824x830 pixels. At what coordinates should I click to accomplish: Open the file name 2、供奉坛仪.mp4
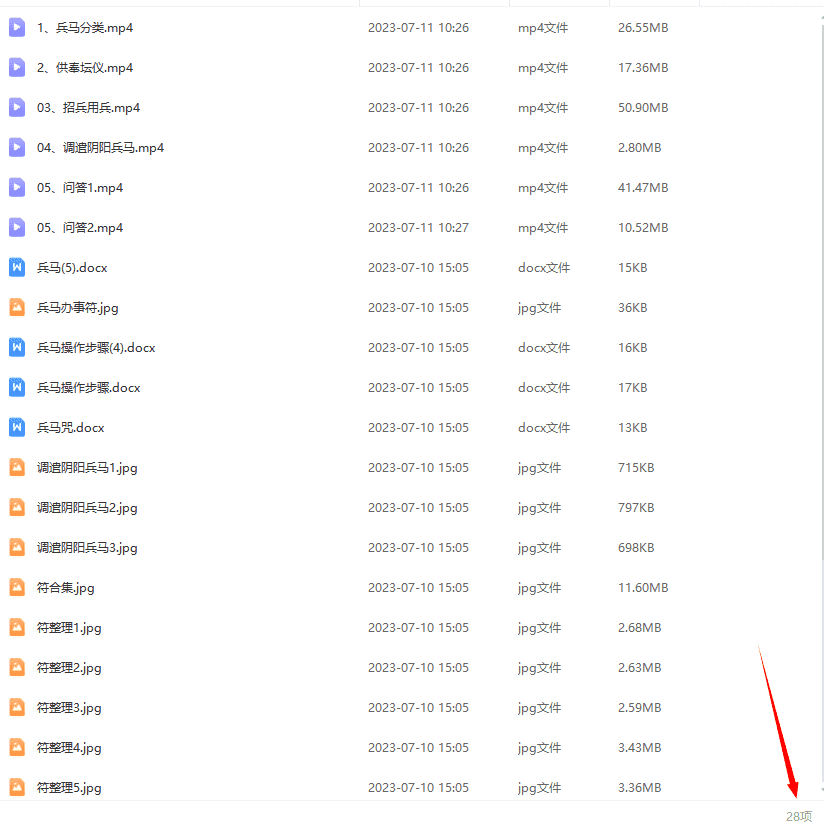pos(85,68)
